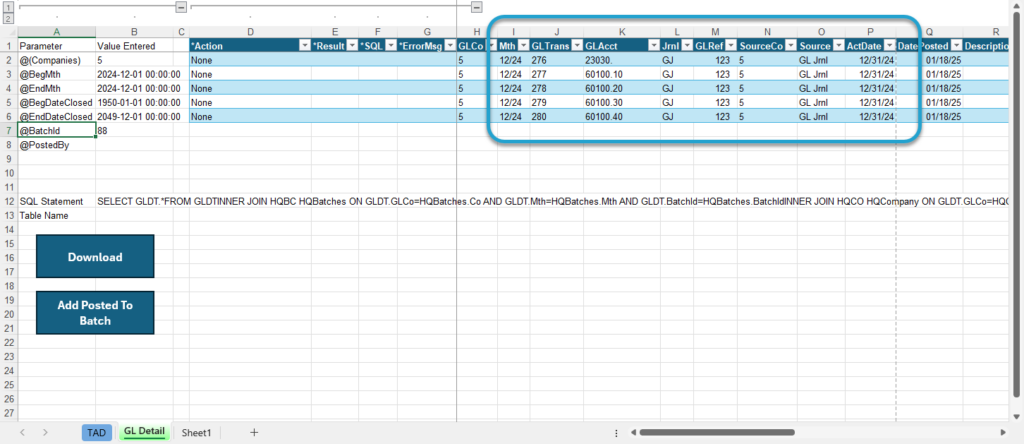Open the SourceCo column filter dropdown

790,46
